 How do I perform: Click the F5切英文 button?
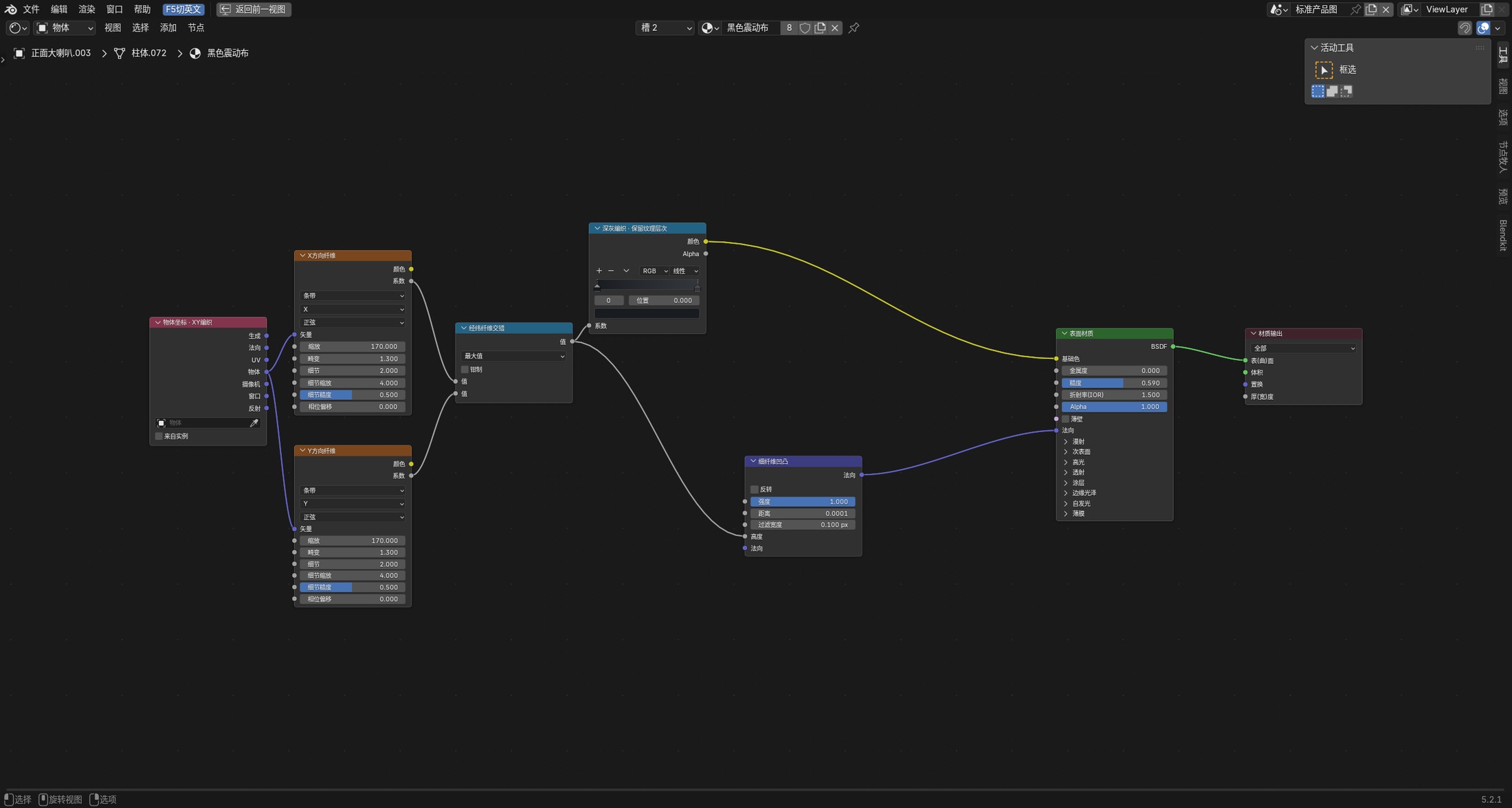click(x=184, y=10)
